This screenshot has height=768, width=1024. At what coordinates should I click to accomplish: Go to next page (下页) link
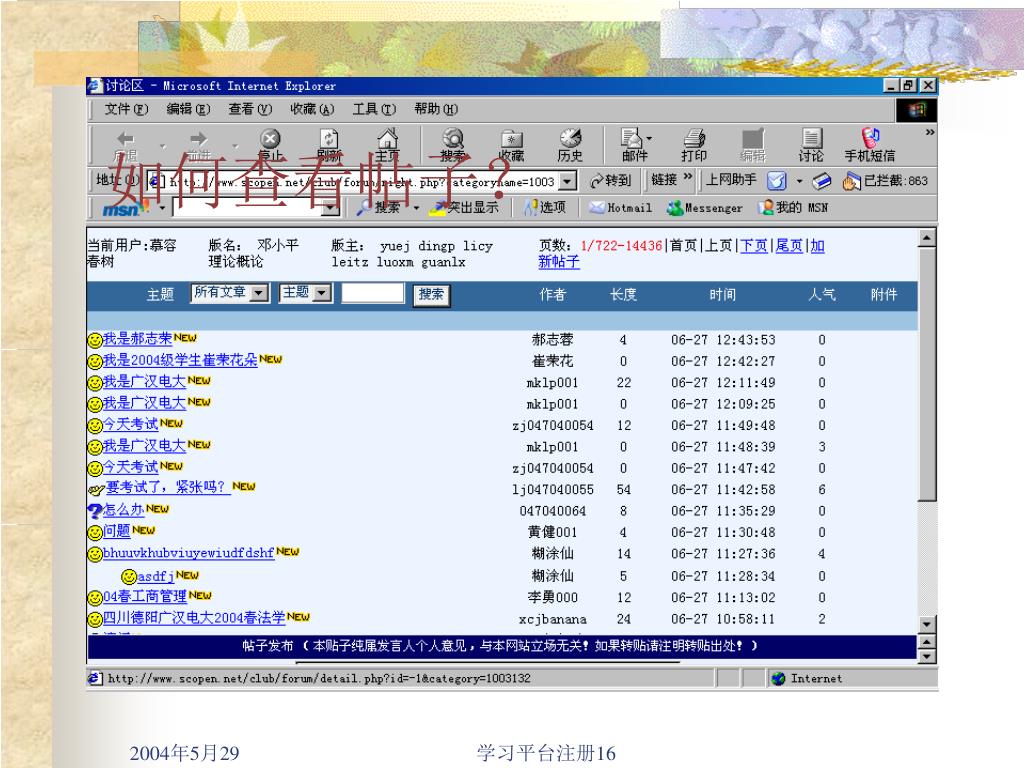[754, 246]
